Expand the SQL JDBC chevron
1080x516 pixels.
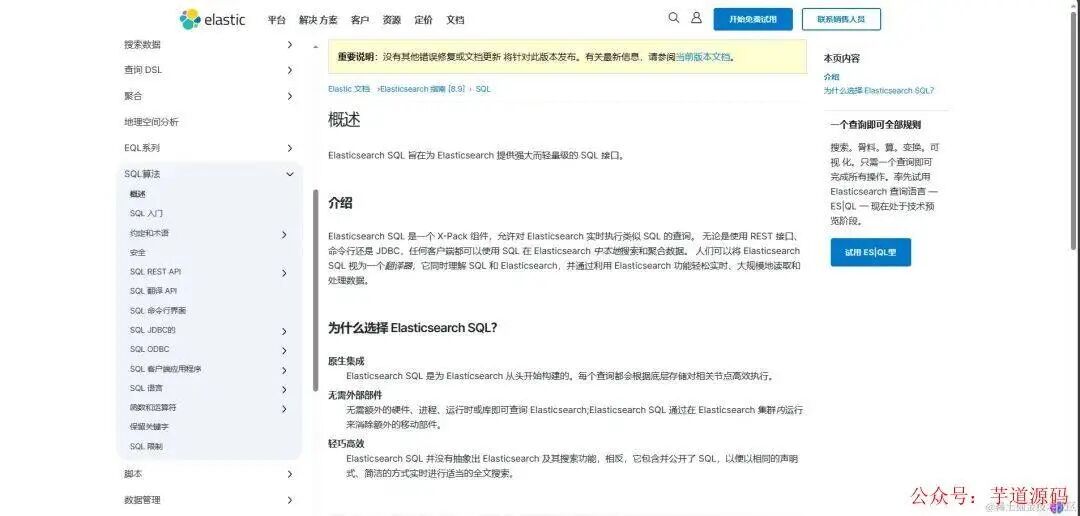(x=284, y=331)
